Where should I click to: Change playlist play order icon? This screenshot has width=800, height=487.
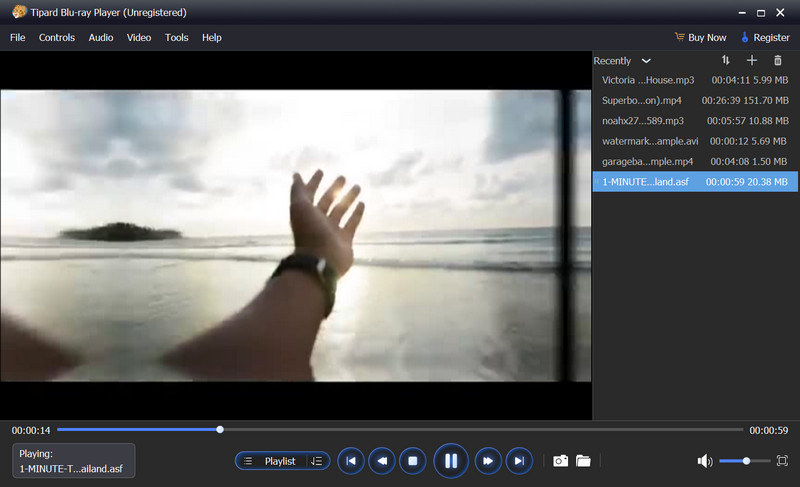click(x=317, y=461)
